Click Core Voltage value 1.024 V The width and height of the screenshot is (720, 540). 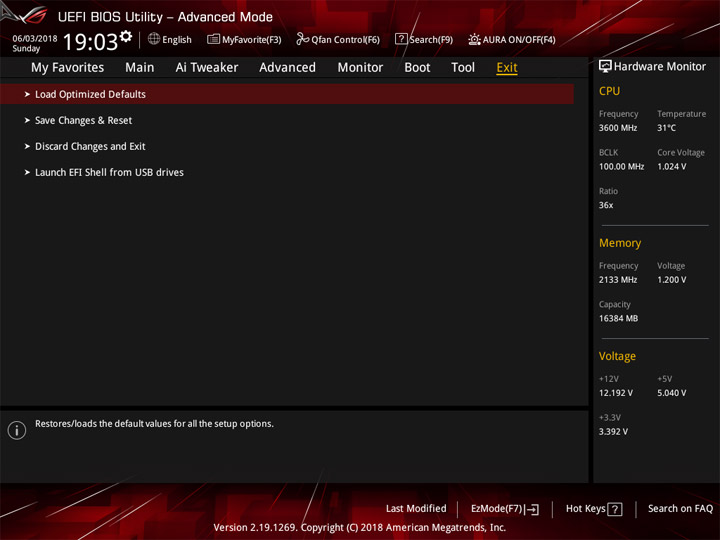671,167
